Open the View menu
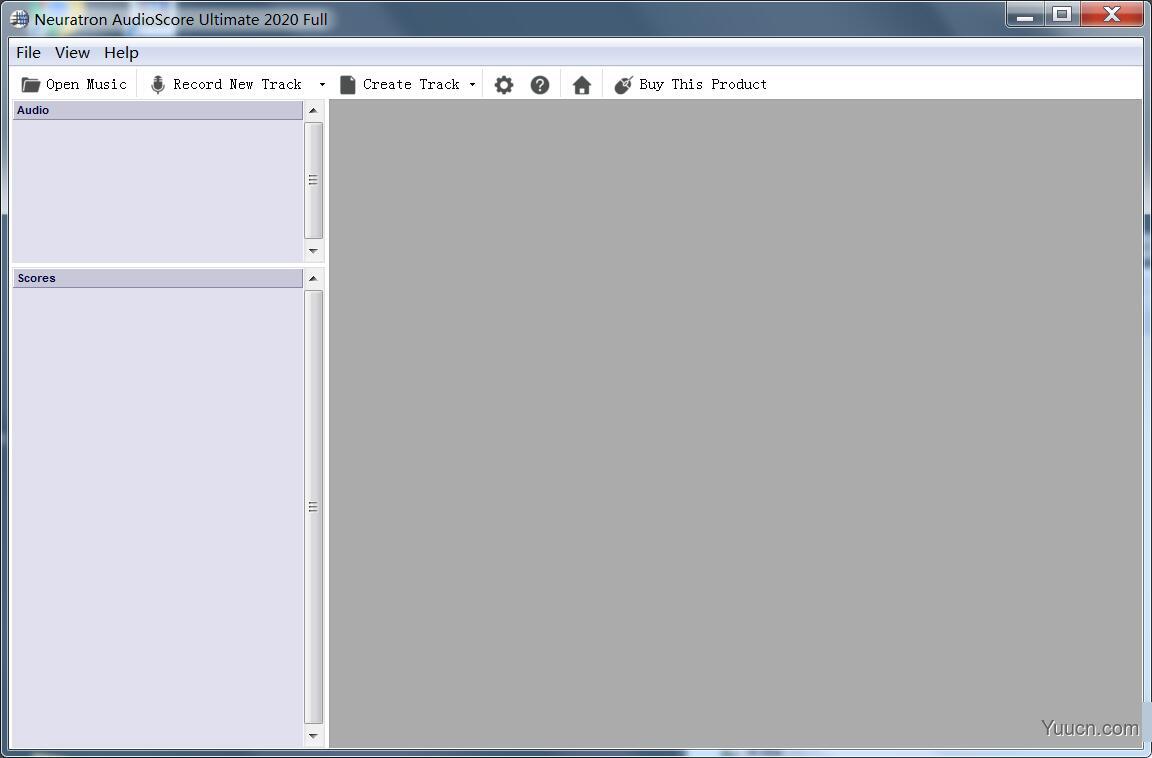The width and height of the screenshot is (1152, 758). (x=72, y=53)
